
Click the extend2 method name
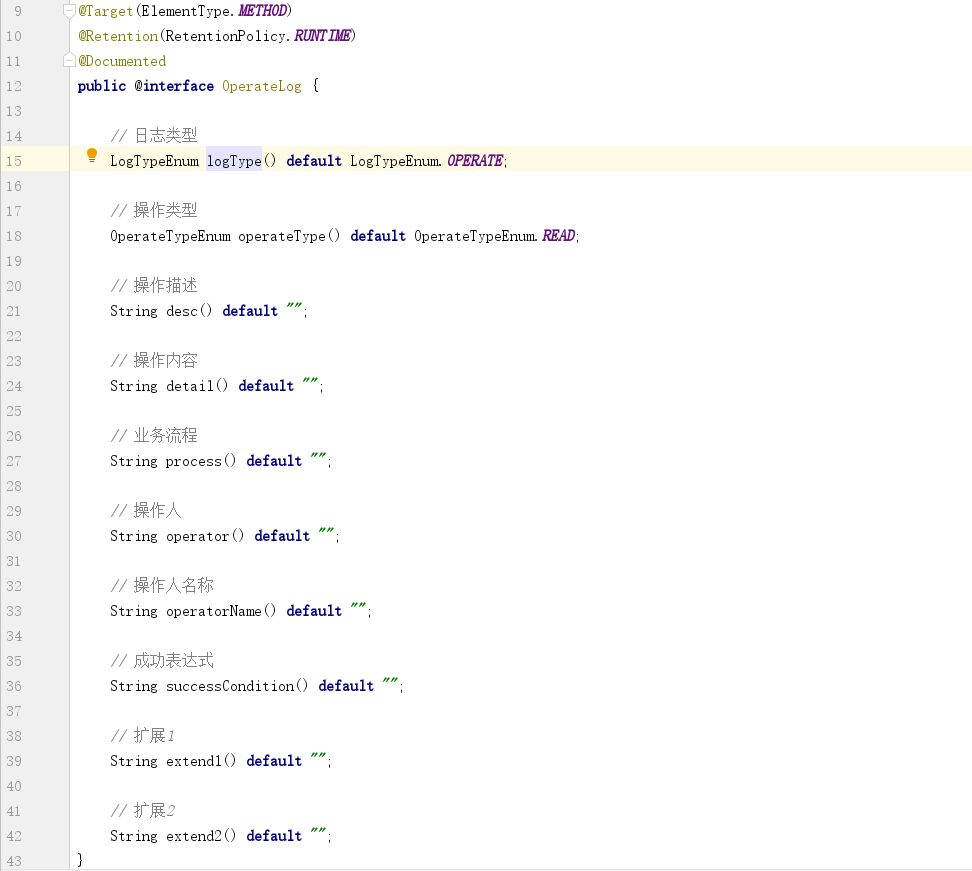(x=194, y=836)
